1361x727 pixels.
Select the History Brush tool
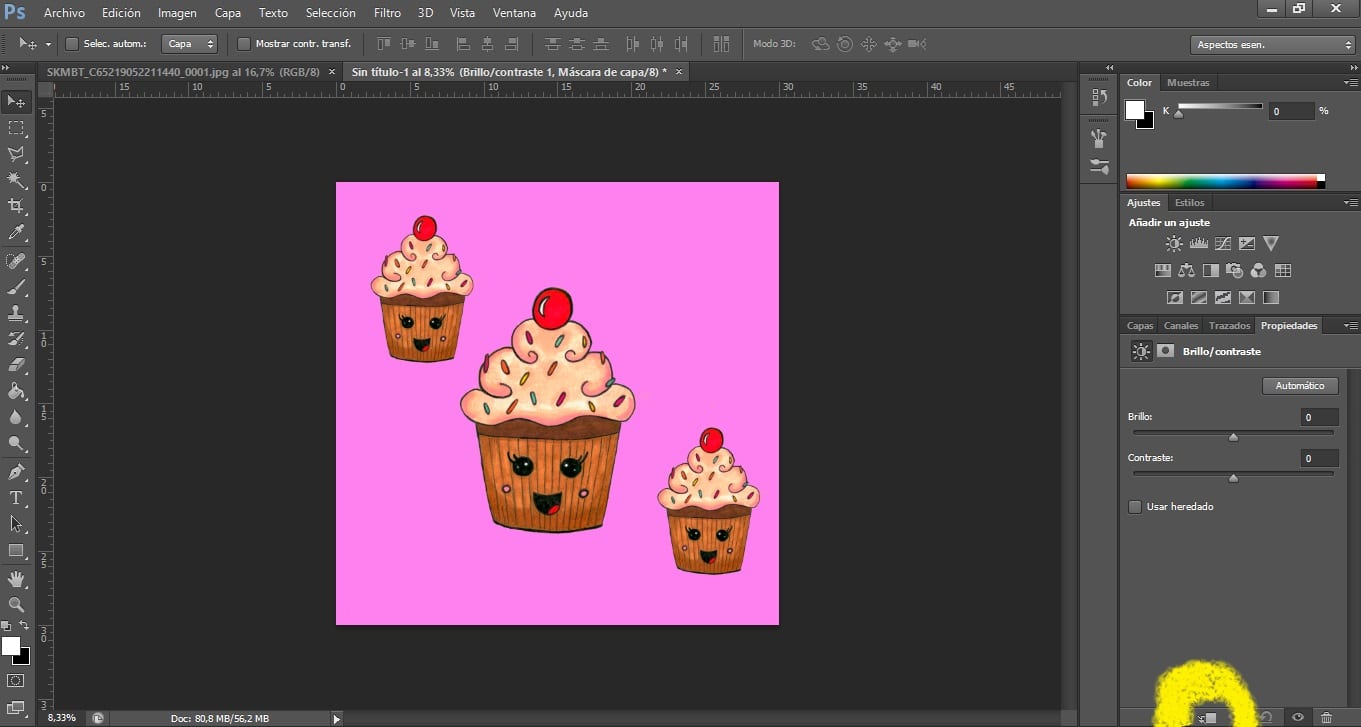coord(16,339)
